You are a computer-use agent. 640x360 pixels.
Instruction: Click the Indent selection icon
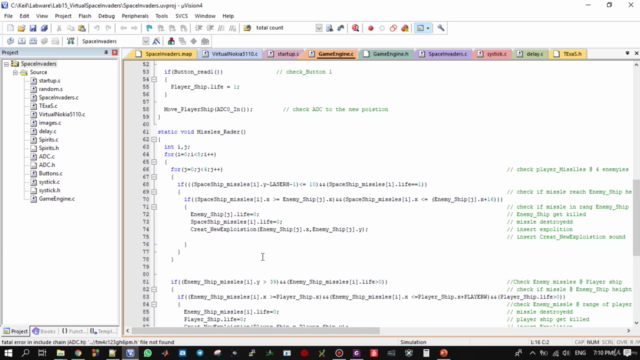(x=199, y=28)
